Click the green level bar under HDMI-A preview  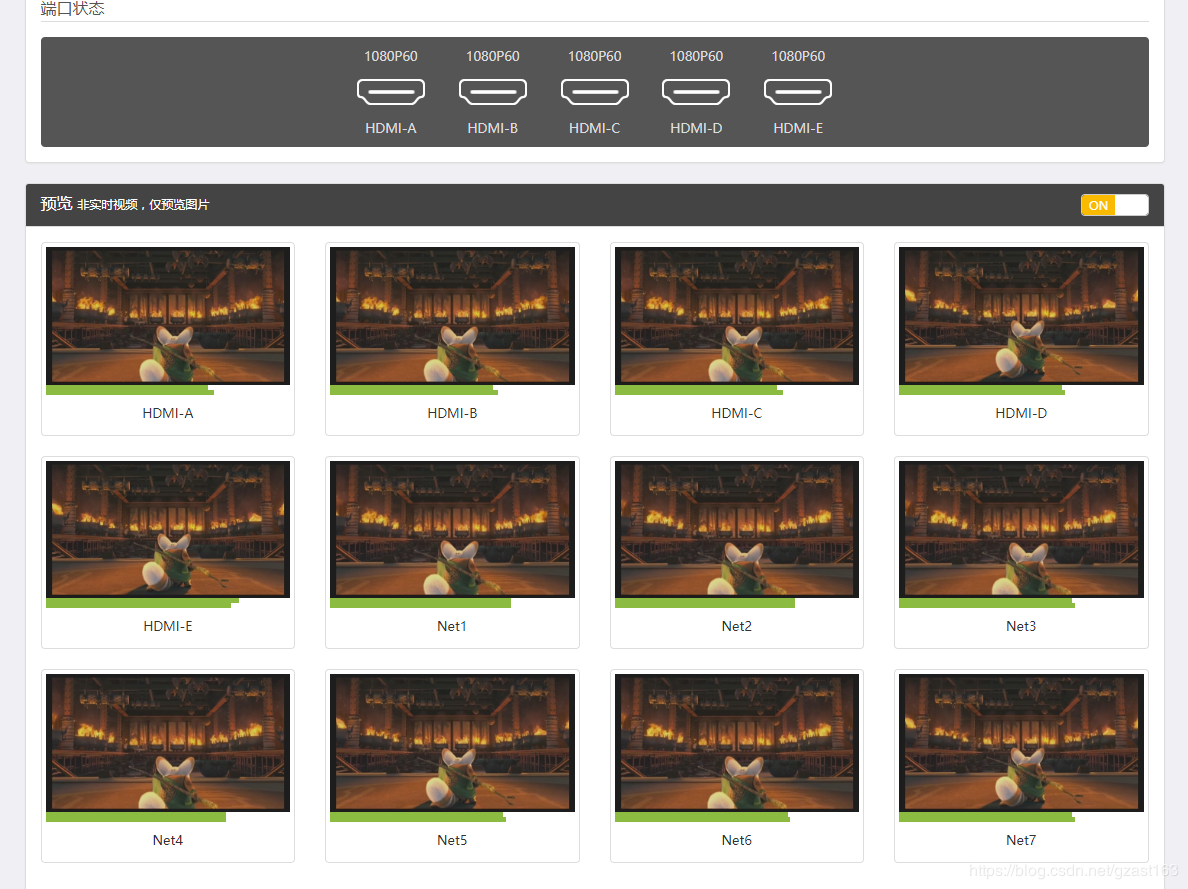pos(130,390)
